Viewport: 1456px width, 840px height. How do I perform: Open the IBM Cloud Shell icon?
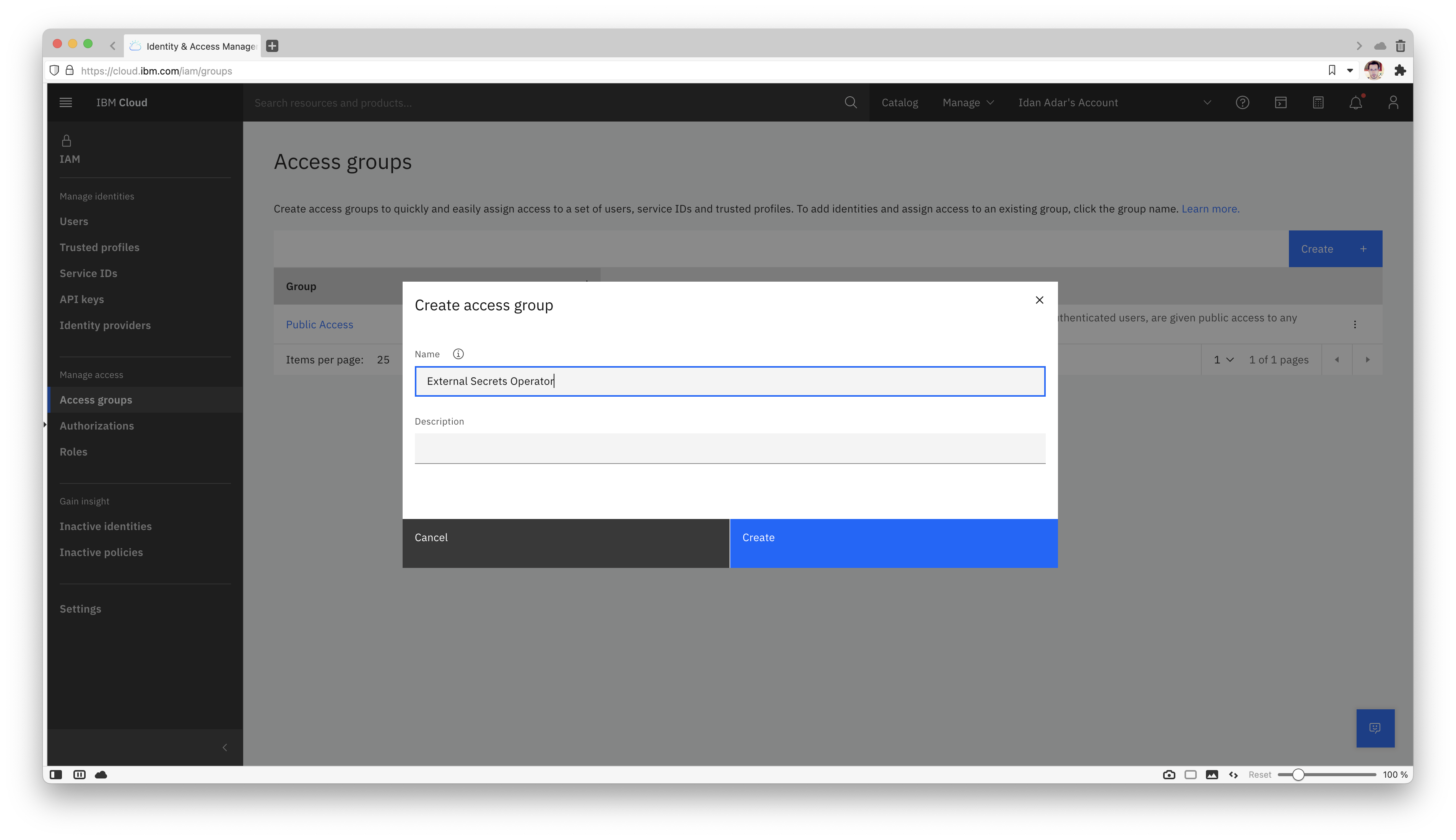tap(1280, 103)
